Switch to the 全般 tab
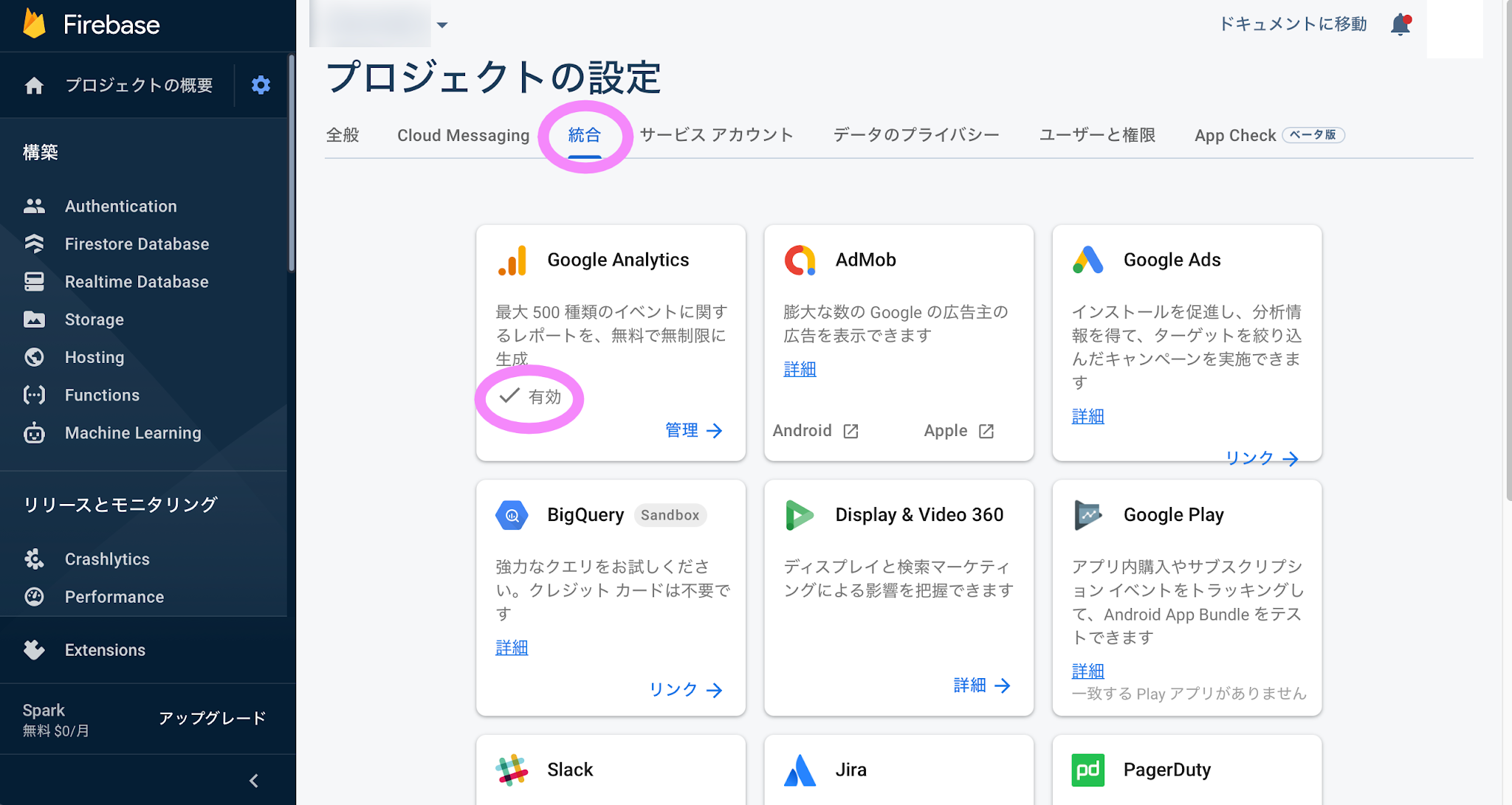This screenshot has width=1512, height=805. click(x=343, y=135)
